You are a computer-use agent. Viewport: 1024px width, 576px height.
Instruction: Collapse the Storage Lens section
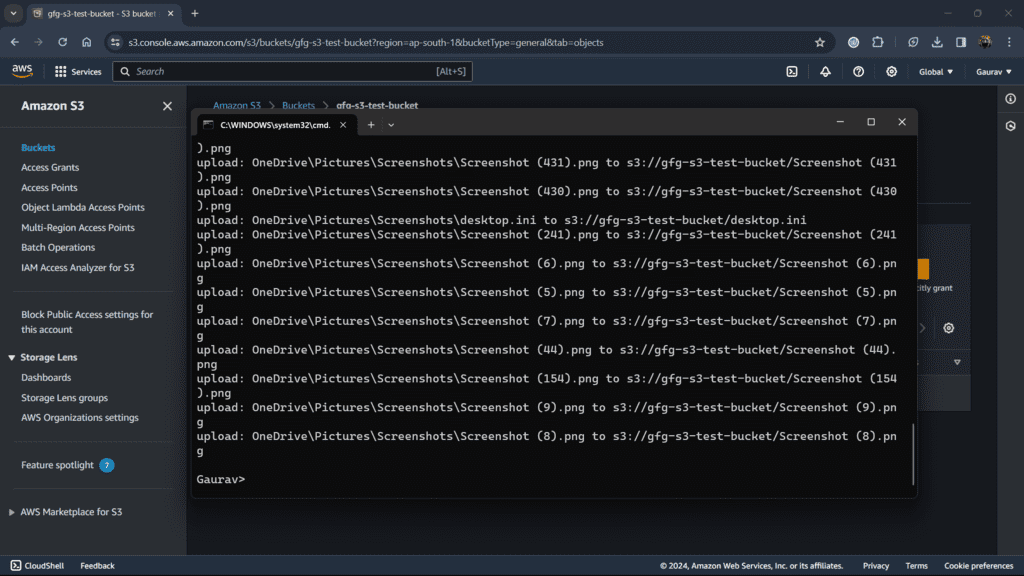click(x=11, y=357)
